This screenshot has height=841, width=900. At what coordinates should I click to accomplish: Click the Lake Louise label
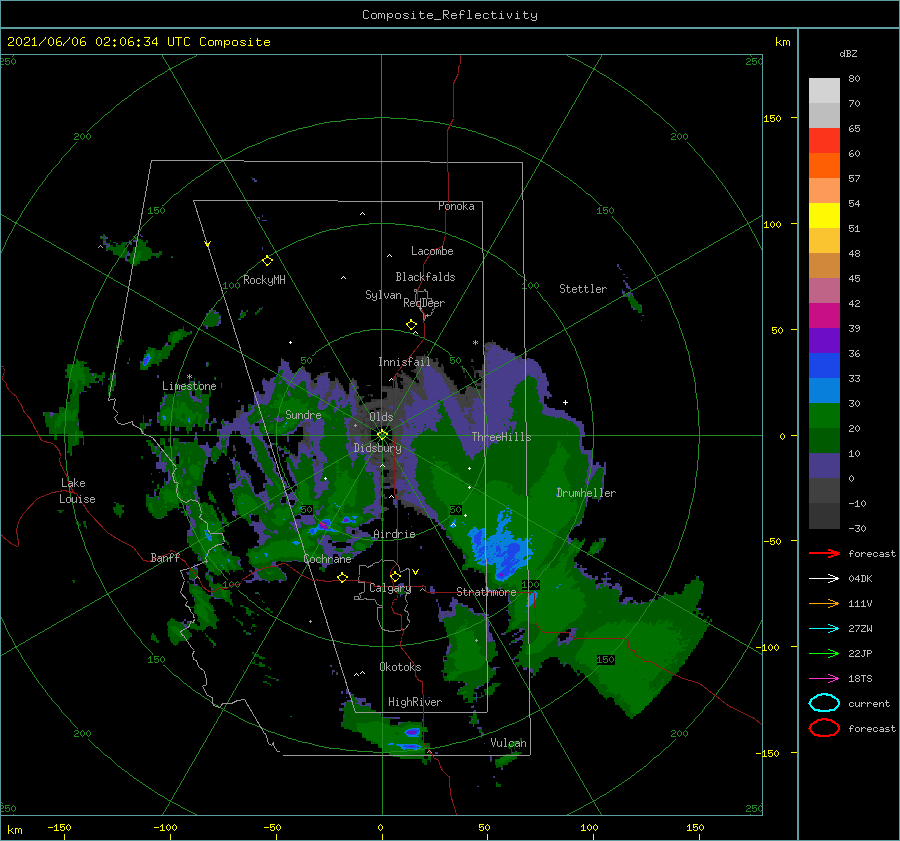pyautogui.click(x=78, y=491)
